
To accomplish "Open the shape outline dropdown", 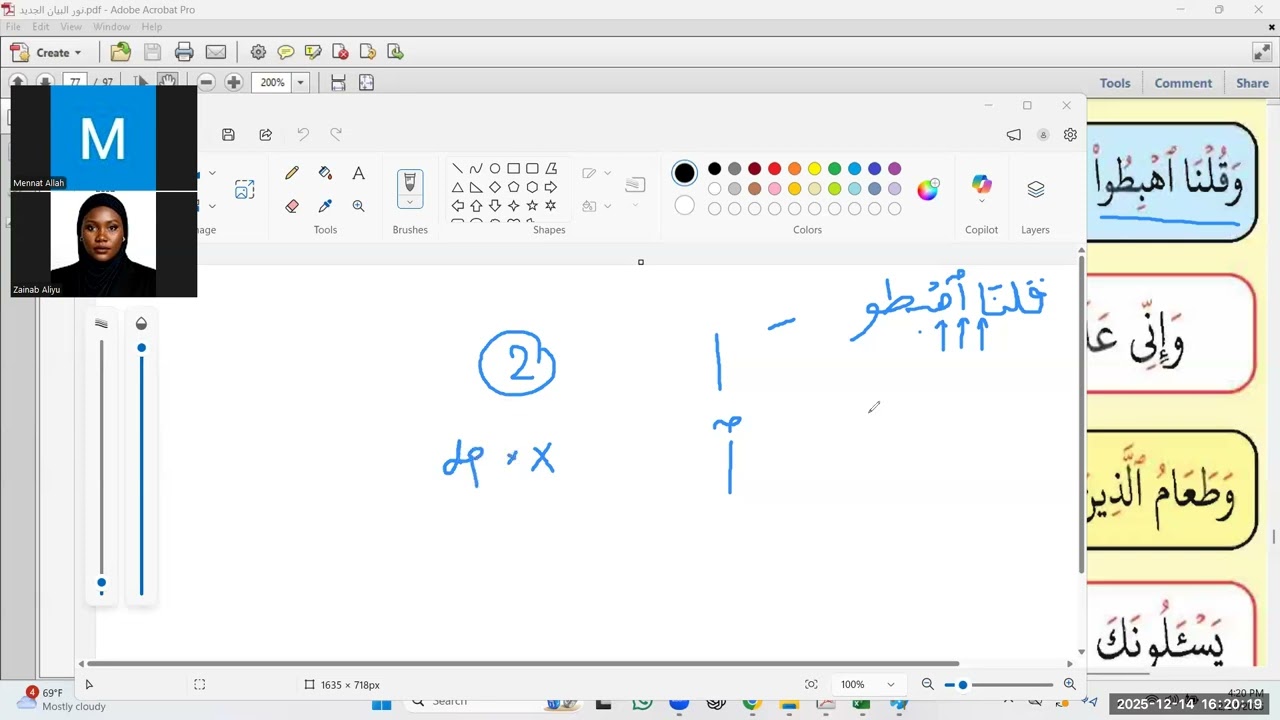I will click(x=607, y=173).
